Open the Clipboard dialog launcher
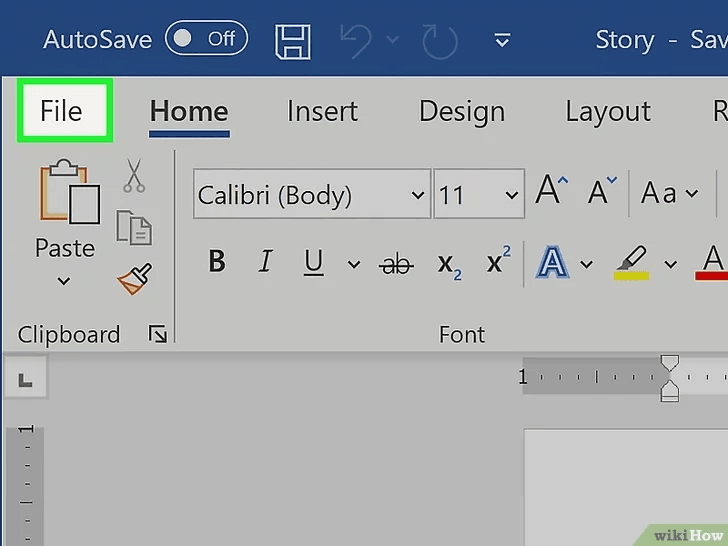Viewport: 728px width, 546px height. tap(158, 334)
